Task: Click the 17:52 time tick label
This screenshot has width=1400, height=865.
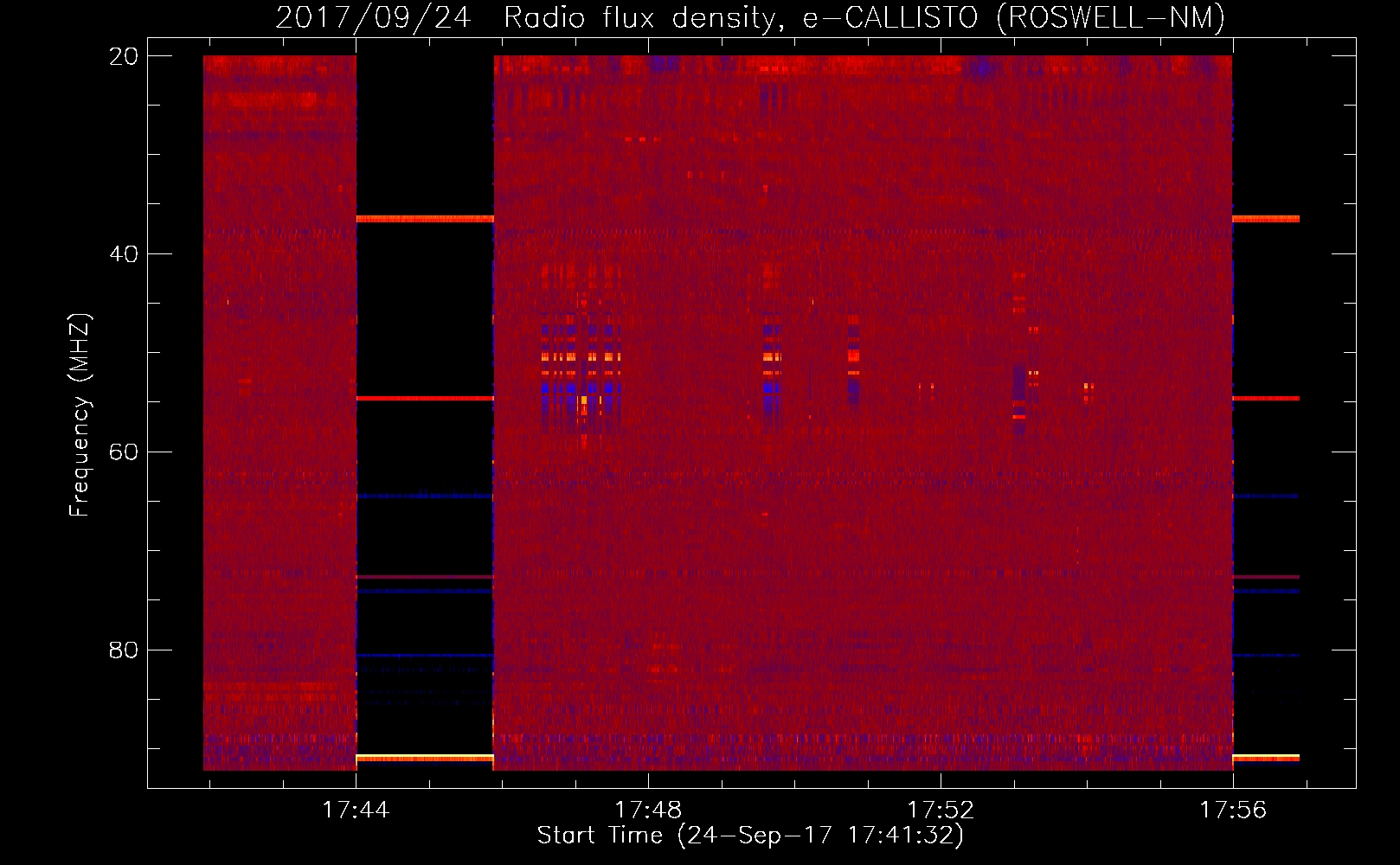Action: [941, 811]
